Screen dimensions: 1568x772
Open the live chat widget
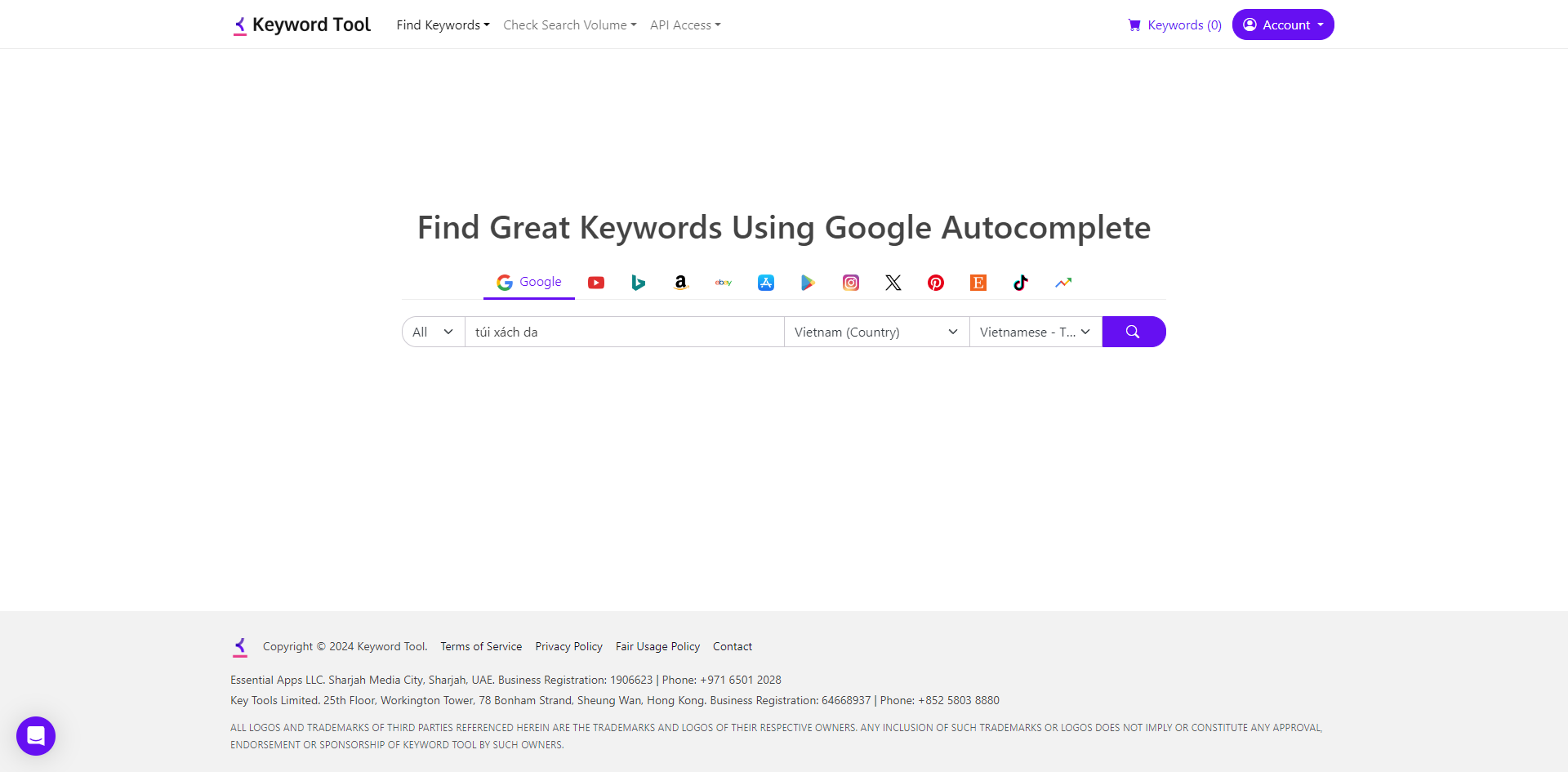click(x=36, y=736)
